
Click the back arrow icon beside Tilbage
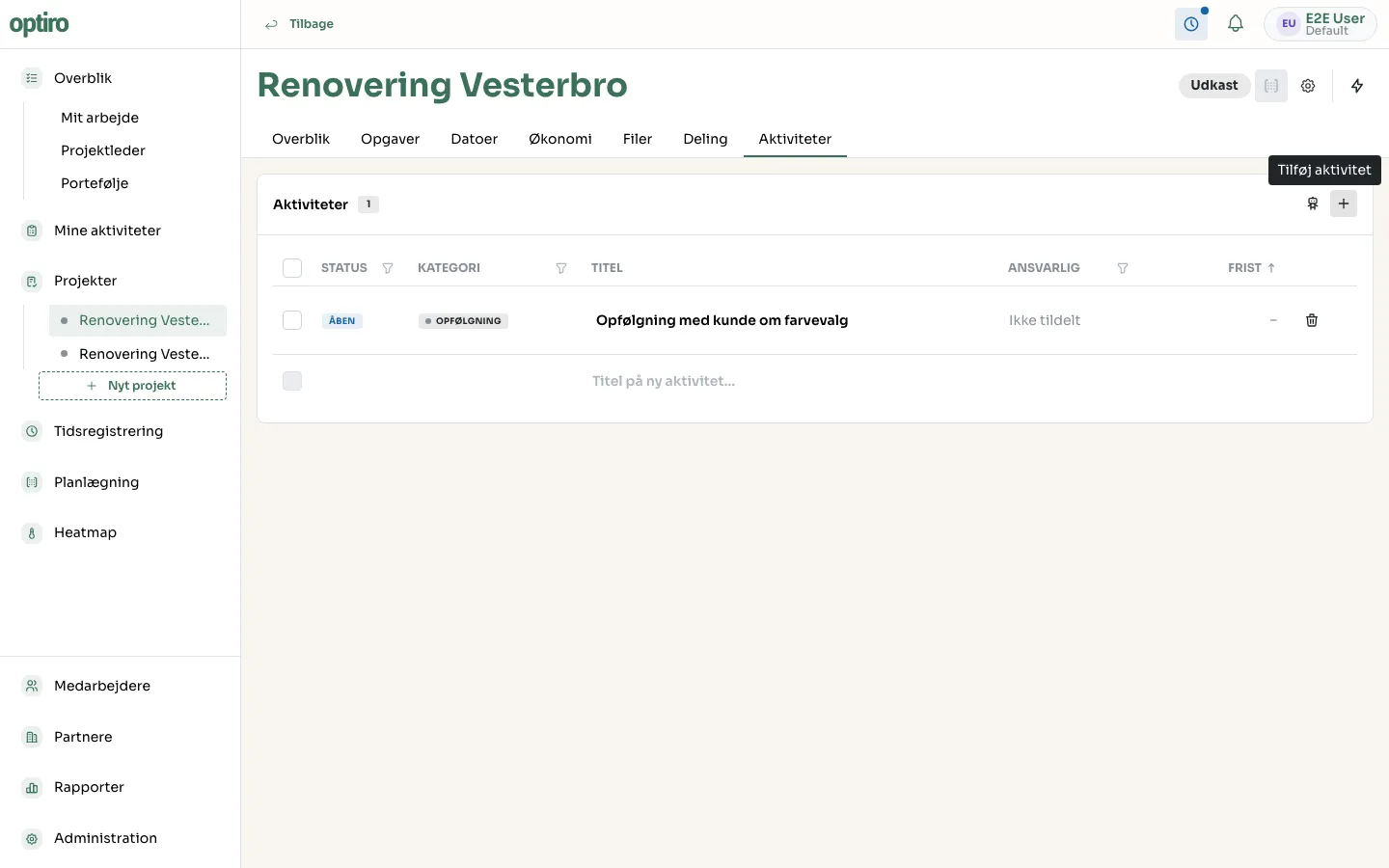tap(271, 24)
